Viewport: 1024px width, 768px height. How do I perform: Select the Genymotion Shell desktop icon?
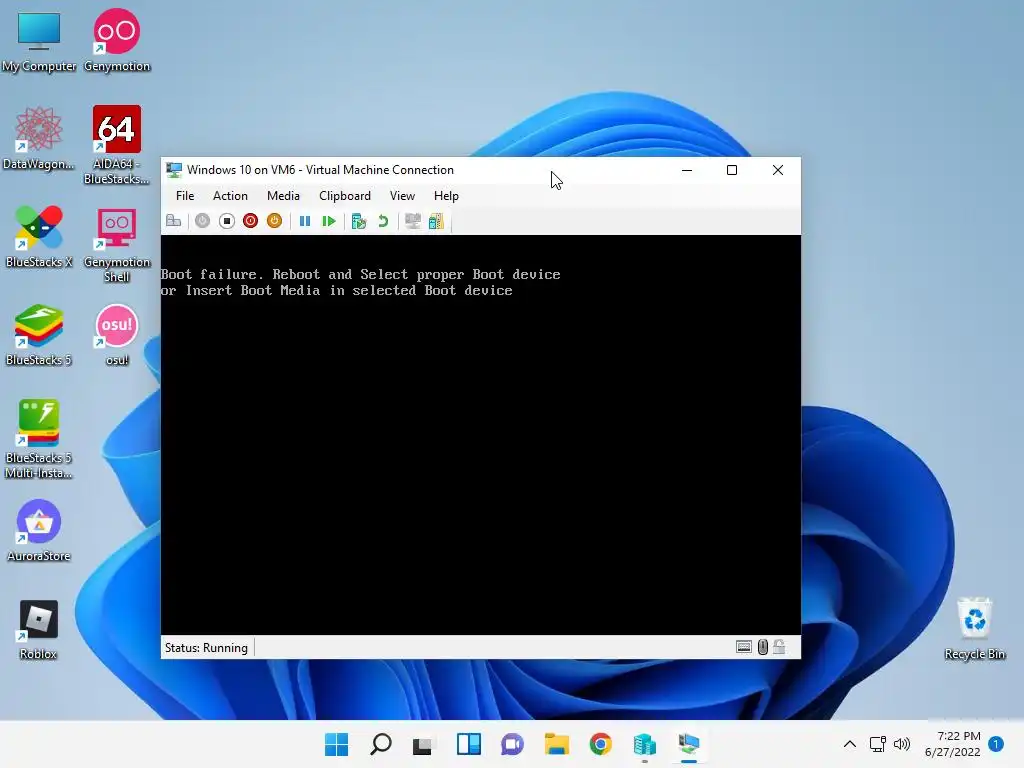click(x=117, y=244)
